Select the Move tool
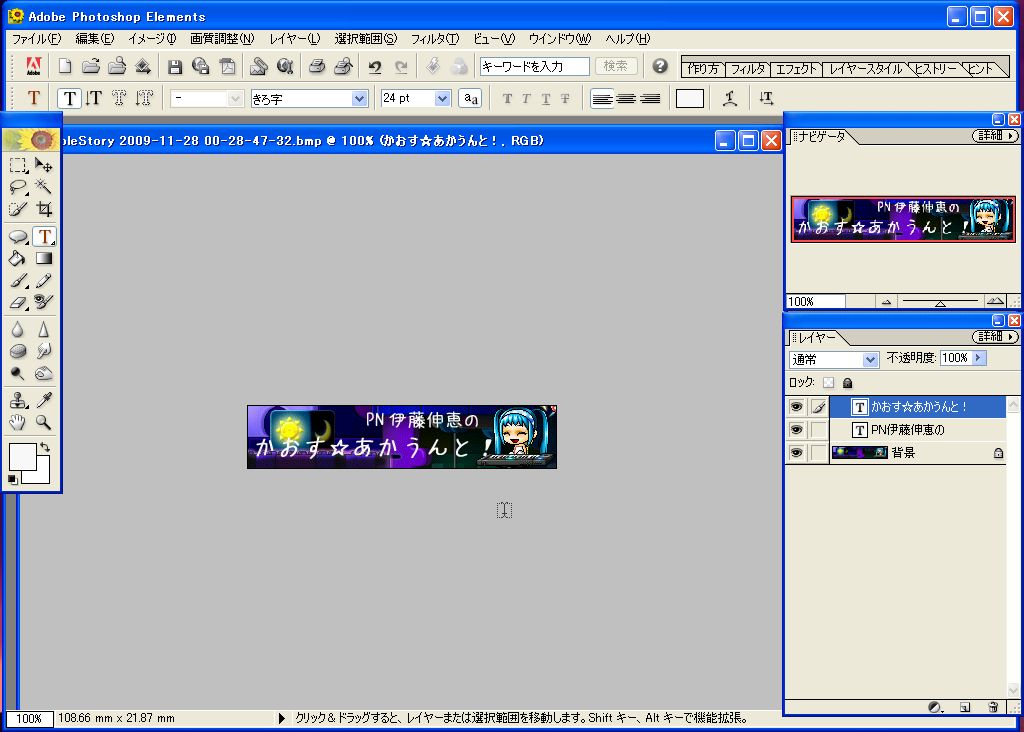This screenshot has height=732, width=1024. click(x=44, y=165)
